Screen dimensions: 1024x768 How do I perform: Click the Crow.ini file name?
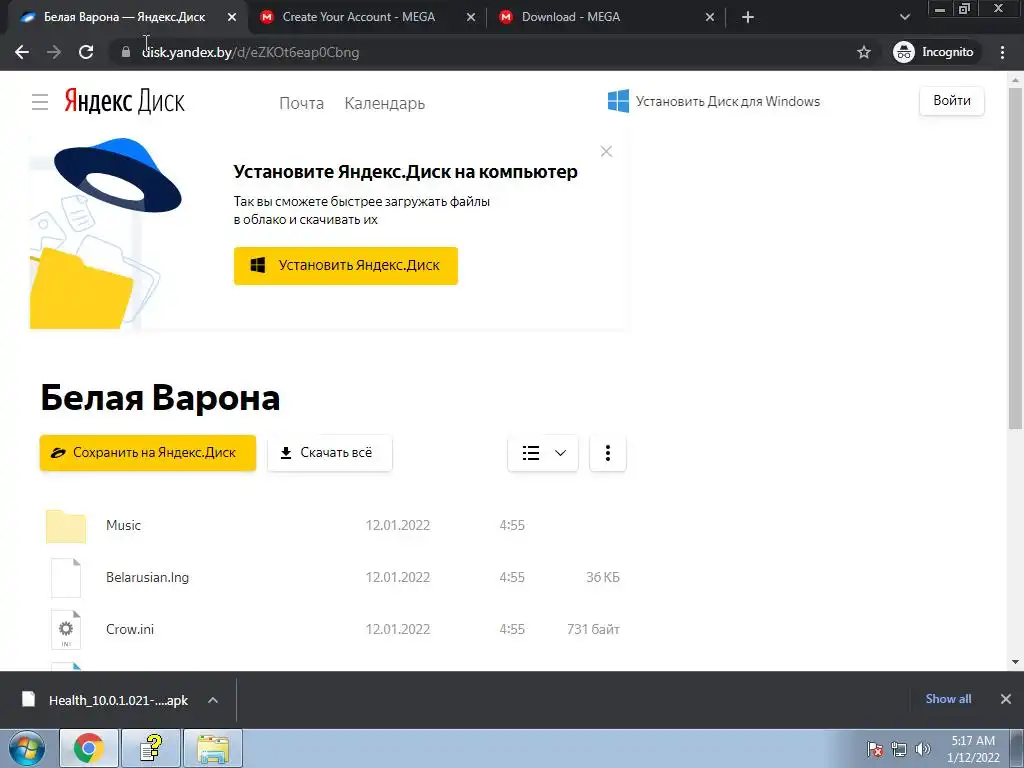(130, 630)
